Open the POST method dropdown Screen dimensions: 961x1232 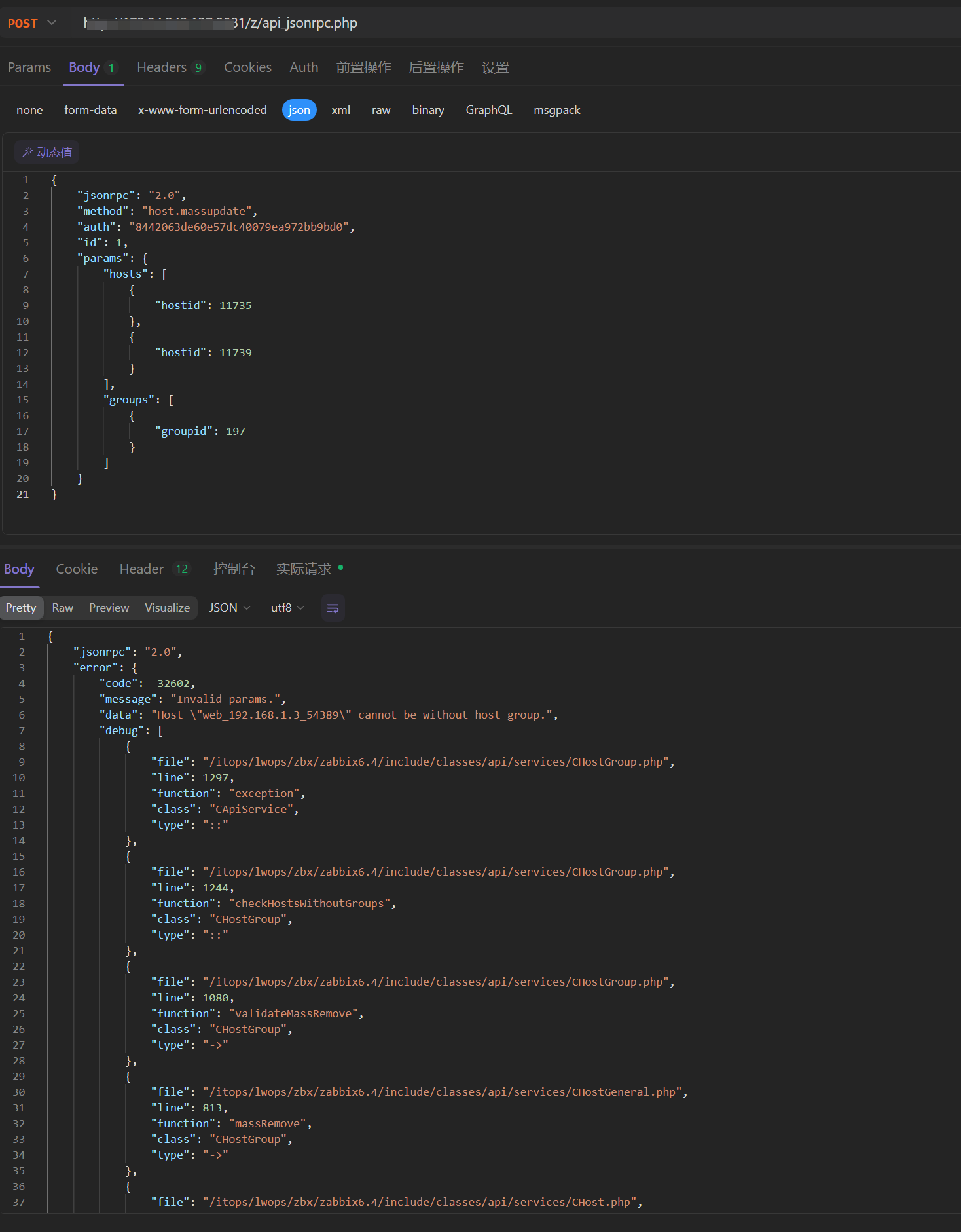[32, 23]
